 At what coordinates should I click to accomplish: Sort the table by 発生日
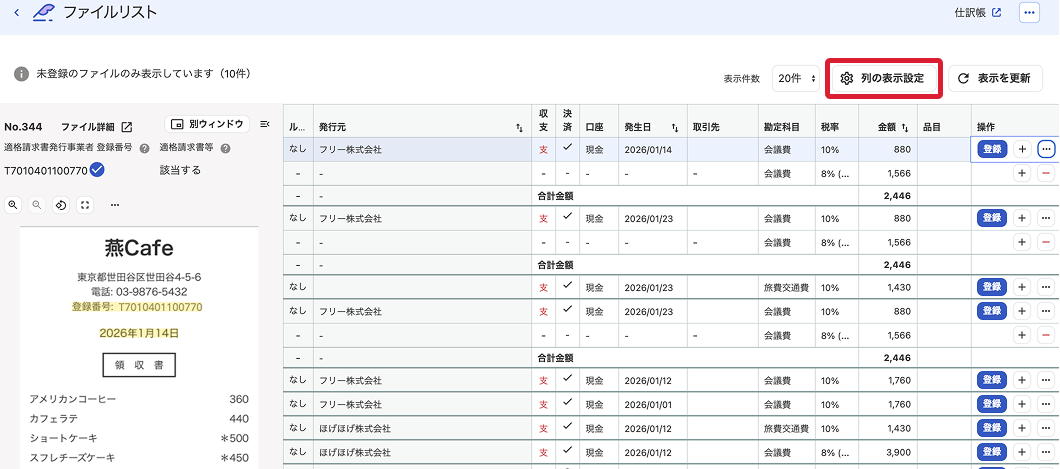point(675,127)
